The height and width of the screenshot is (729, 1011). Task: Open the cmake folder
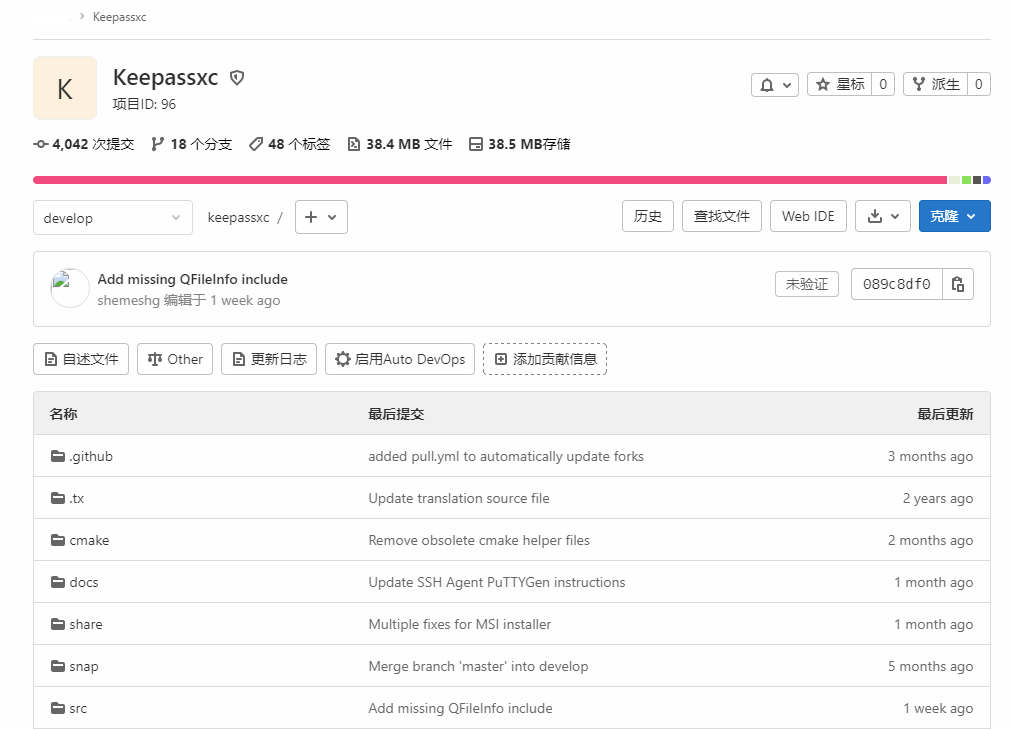[89, 540]
